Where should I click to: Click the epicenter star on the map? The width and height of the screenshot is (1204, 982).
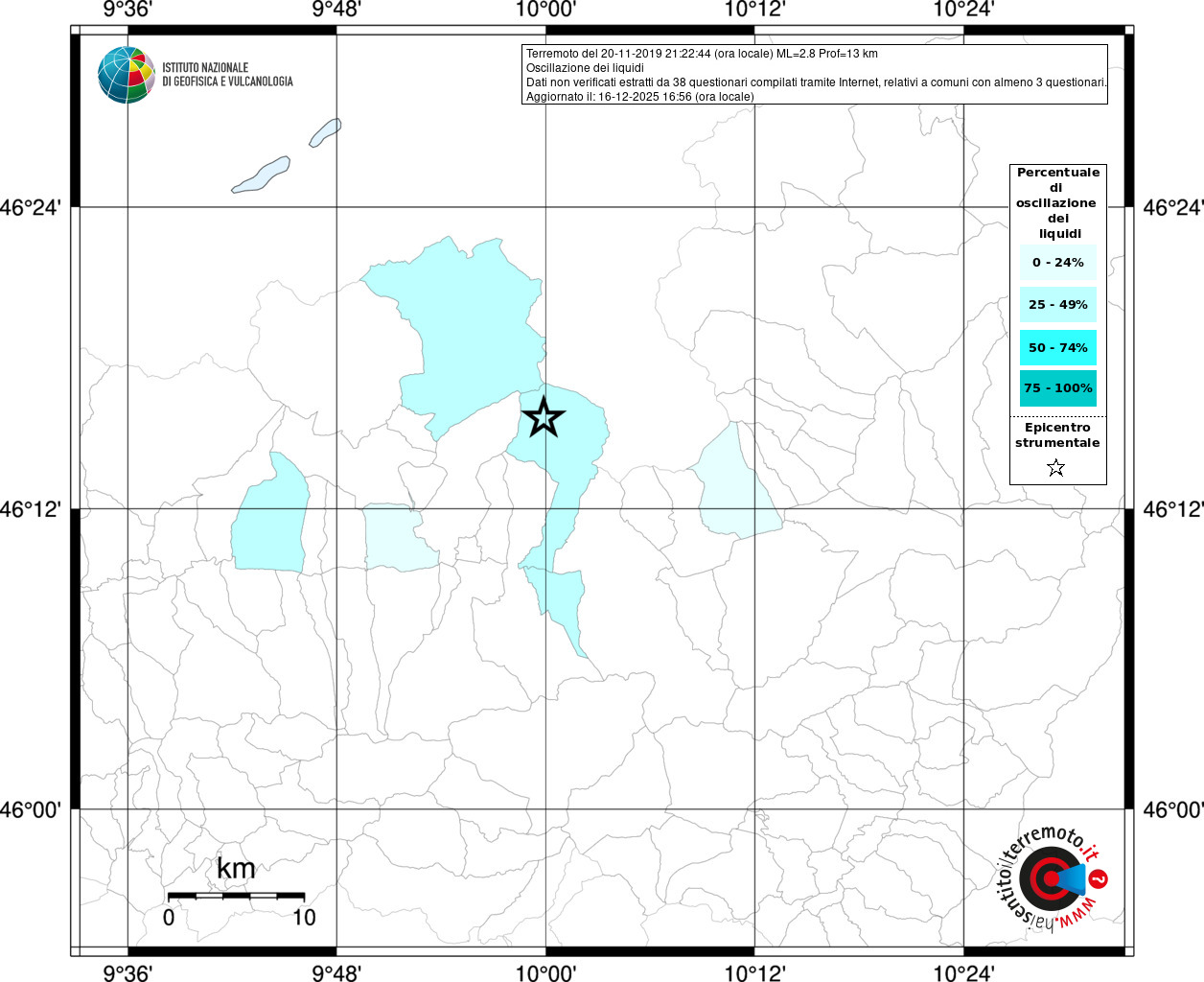tap(544, 417)
